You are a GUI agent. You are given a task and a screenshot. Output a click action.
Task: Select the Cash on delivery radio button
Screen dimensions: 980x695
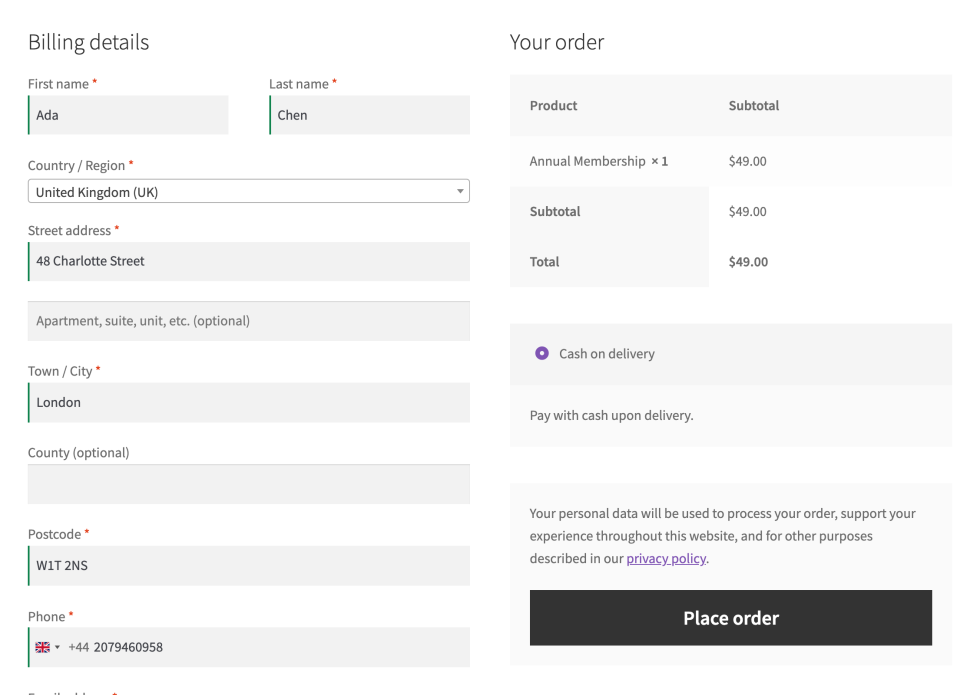point(542,354)
